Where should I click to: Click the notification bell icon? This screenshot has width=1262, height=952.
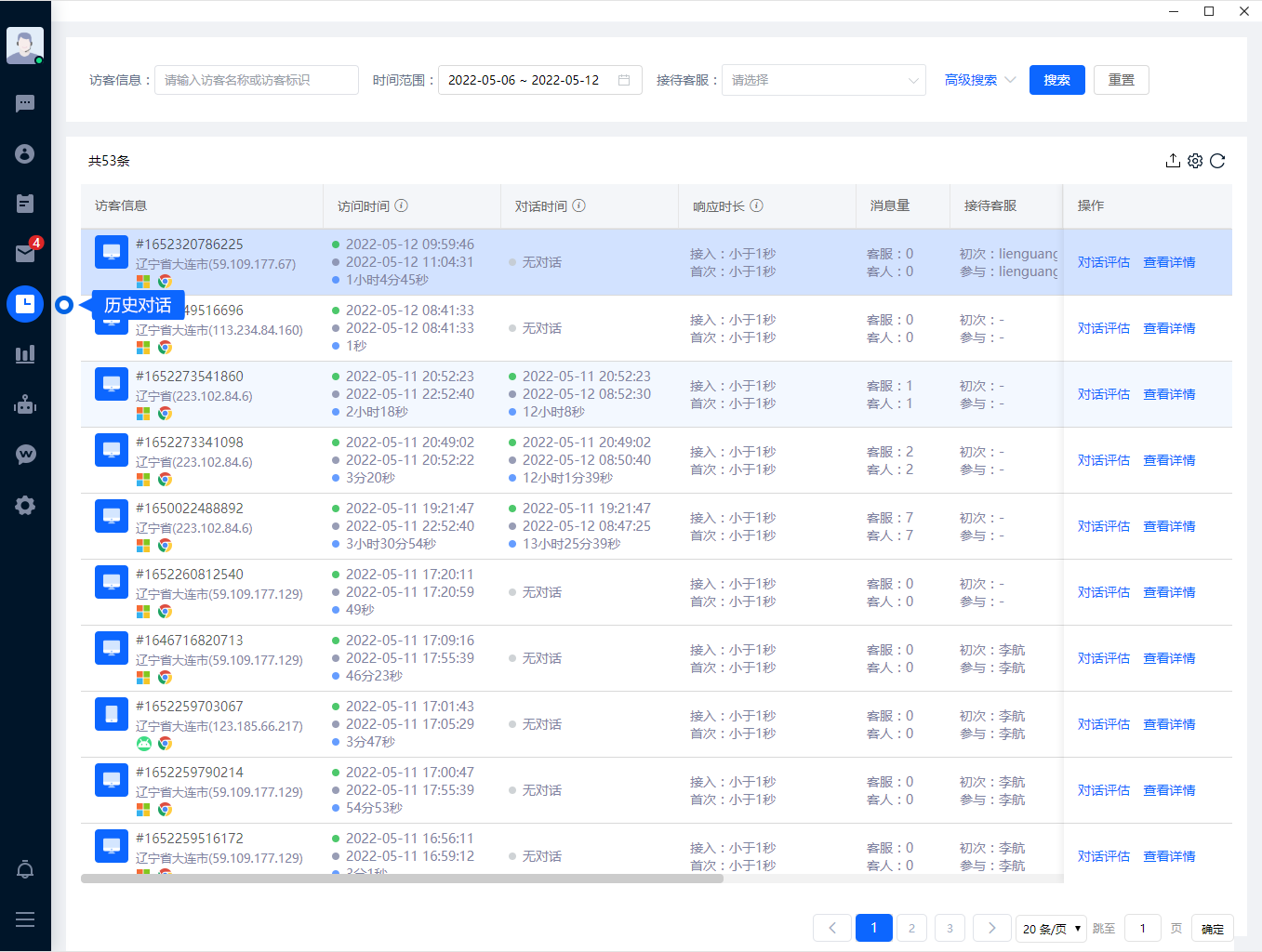pyautogui.click(x=25, y=869)
